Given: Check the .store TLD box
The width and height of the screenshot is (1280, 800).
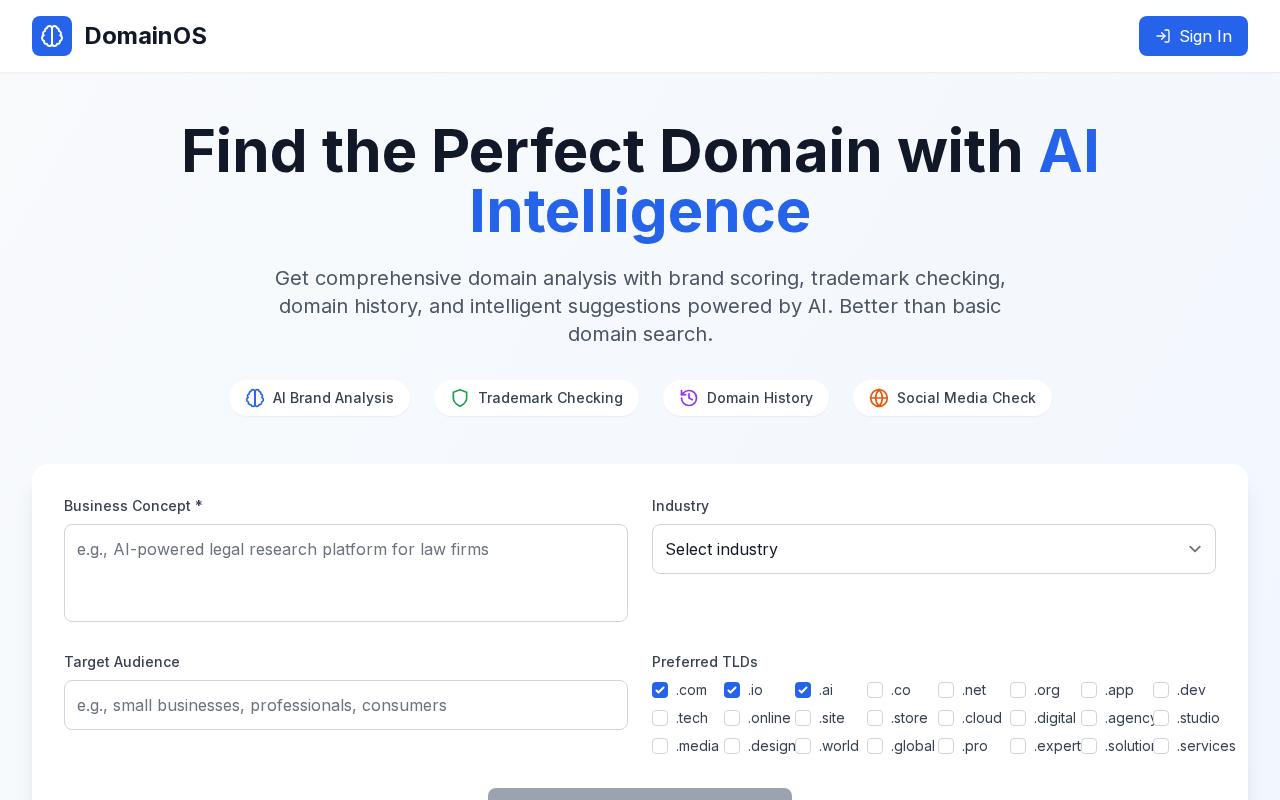Looking at the screenshot, I should click(x=875, y=718).
